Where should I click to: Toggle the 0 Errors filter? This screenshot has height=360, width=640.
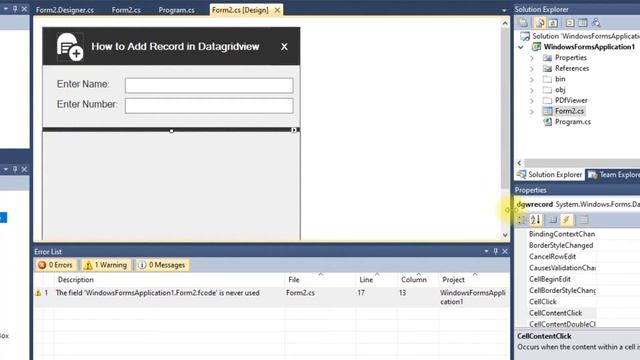55,265
